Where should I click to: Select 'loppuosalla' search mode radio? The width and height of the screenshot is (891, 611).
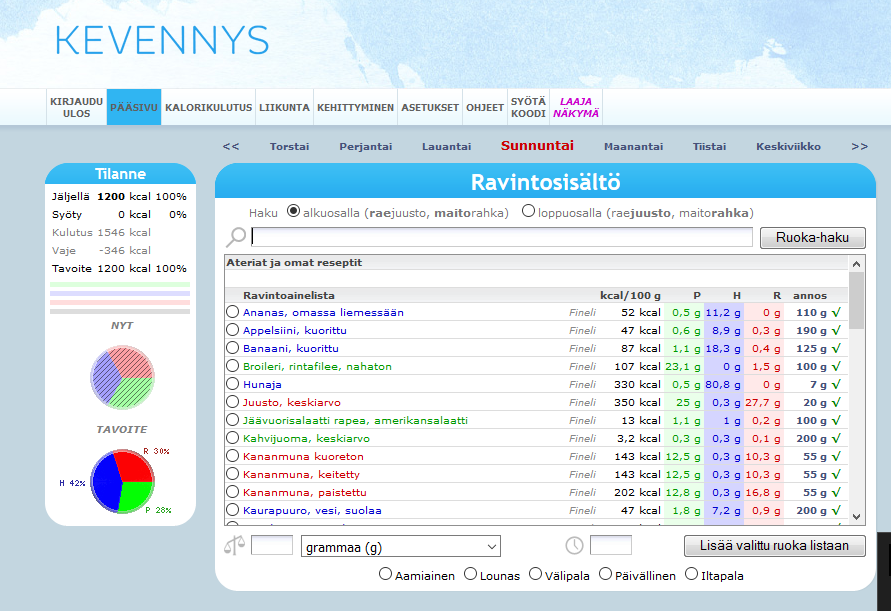pyautogui.click(x=528, y=211)
